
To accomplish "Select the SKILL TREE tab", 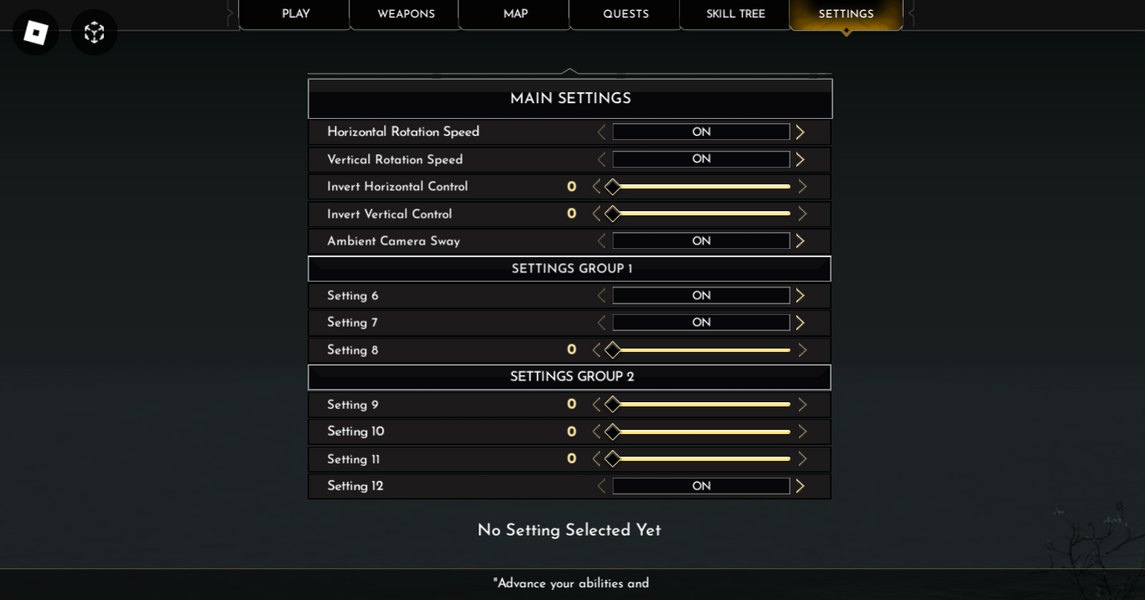I will (x=734, y=14).
